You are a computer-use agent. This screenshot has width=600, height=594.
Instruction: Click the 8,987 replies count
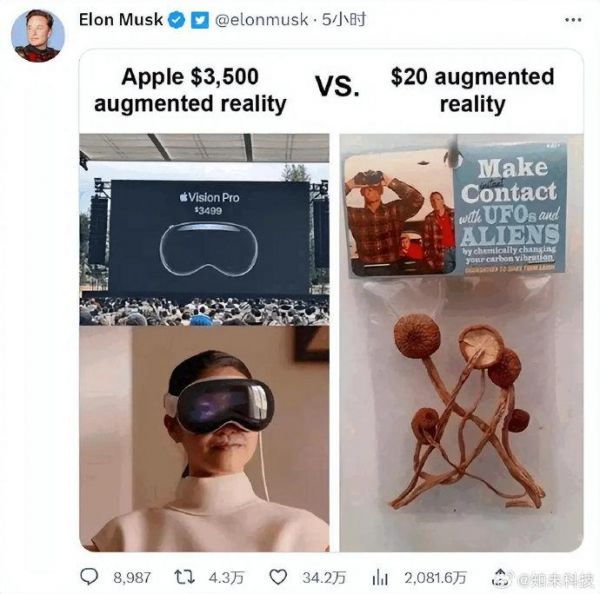[132, 578]
